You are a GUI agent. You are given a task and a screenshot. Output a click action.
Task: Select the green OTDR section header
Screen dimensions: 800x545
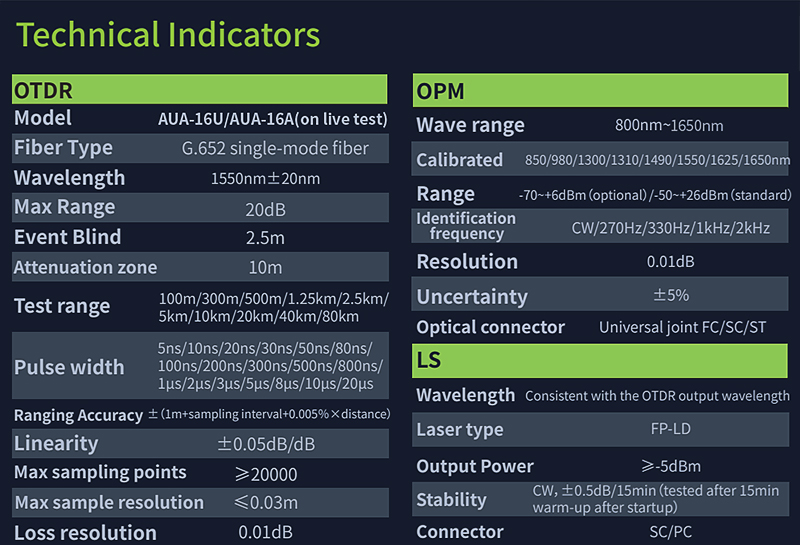click(x=199, y=90)
